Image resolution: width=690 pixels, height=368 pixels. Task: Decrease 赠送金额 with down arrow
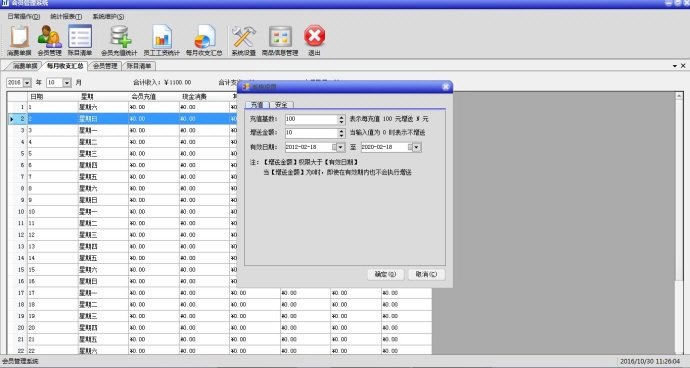341,136
